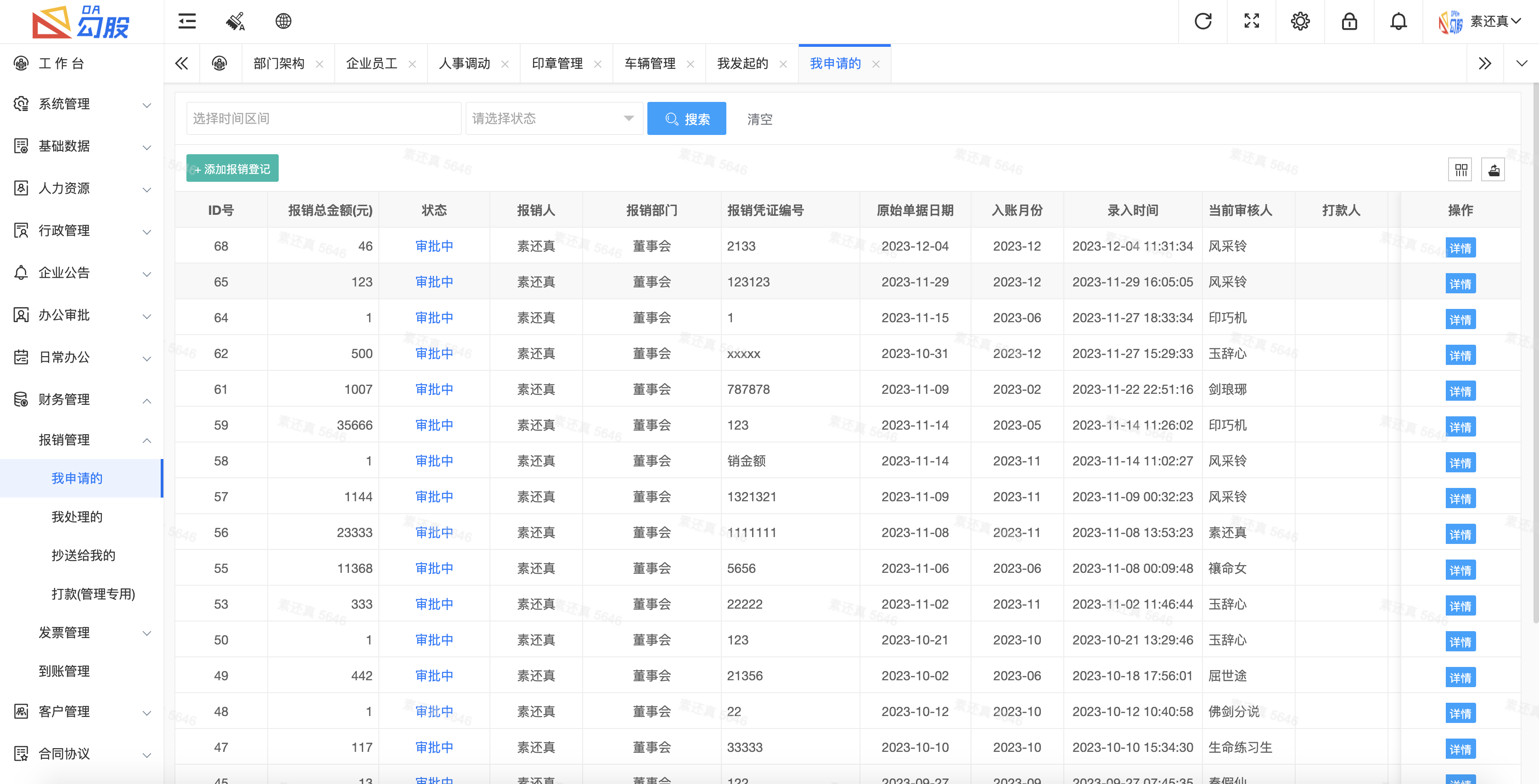Expand 客户管理 menu
Viewport: 1539px width, 784px height.
click(x=81, y=712)
